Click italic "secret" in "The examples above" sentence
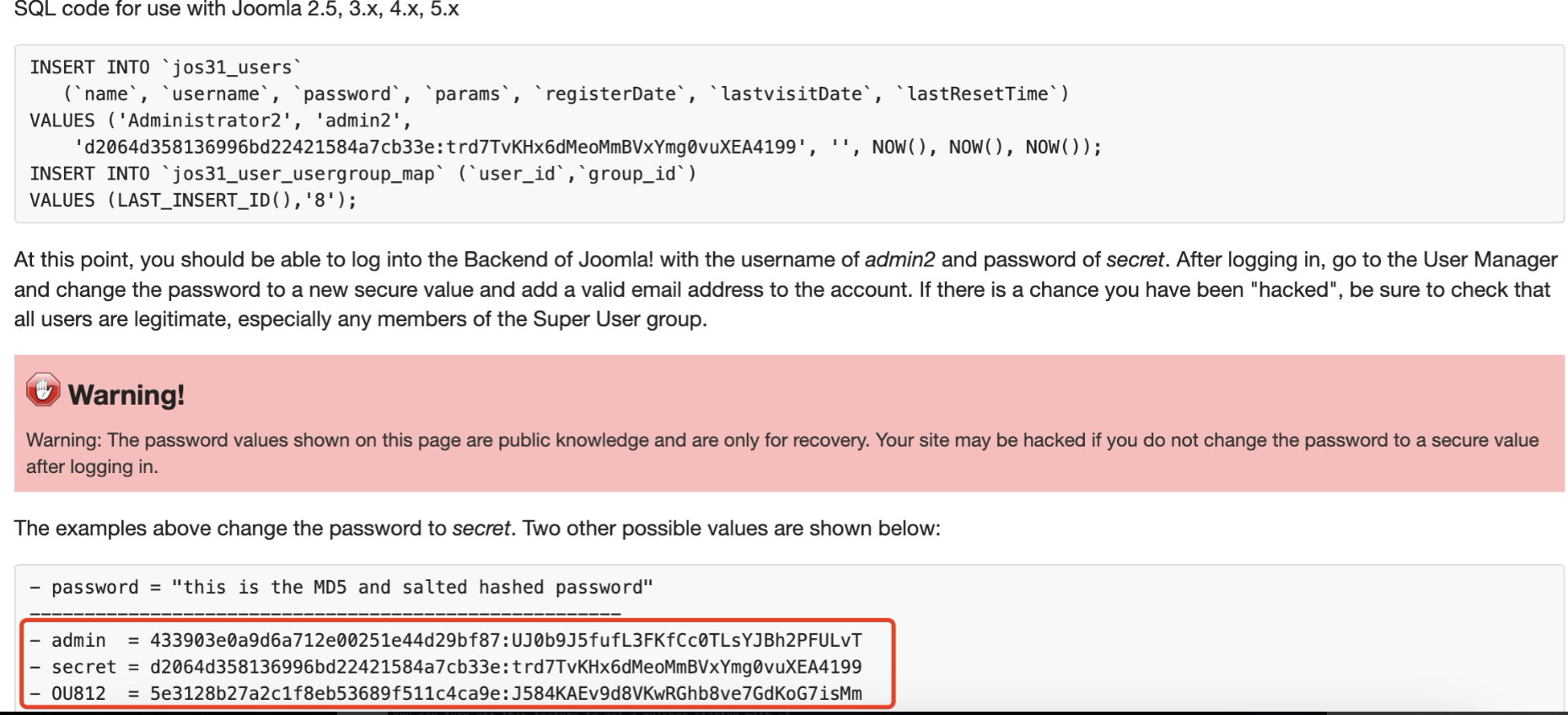1568x715 pixels. click(x=481, y=529)
